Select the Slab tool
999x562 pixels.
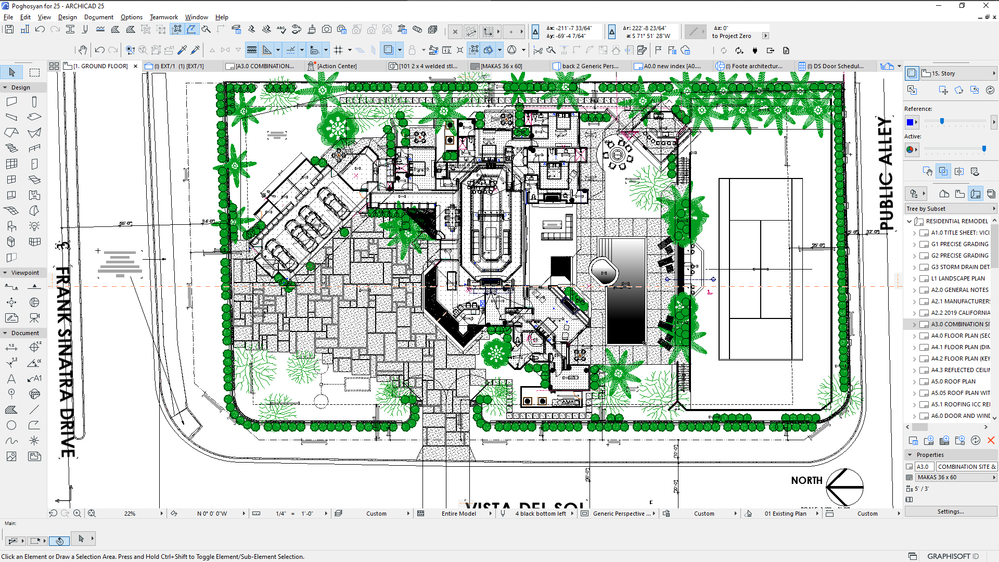tap(34, 117)
